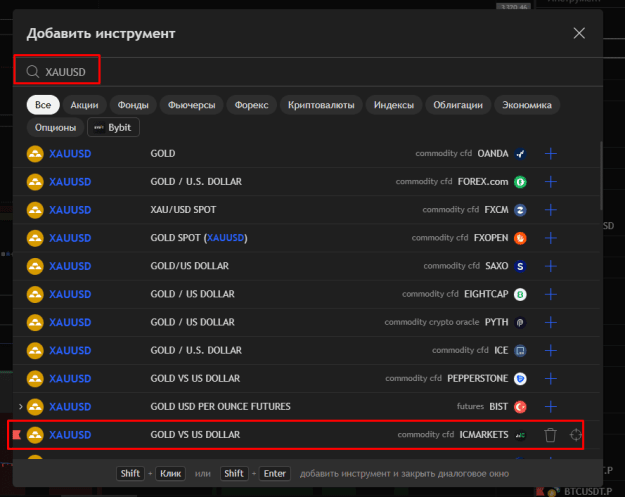
Task: Add FXOPEN XAUUSD with plus icon
Action: [550, 238]
